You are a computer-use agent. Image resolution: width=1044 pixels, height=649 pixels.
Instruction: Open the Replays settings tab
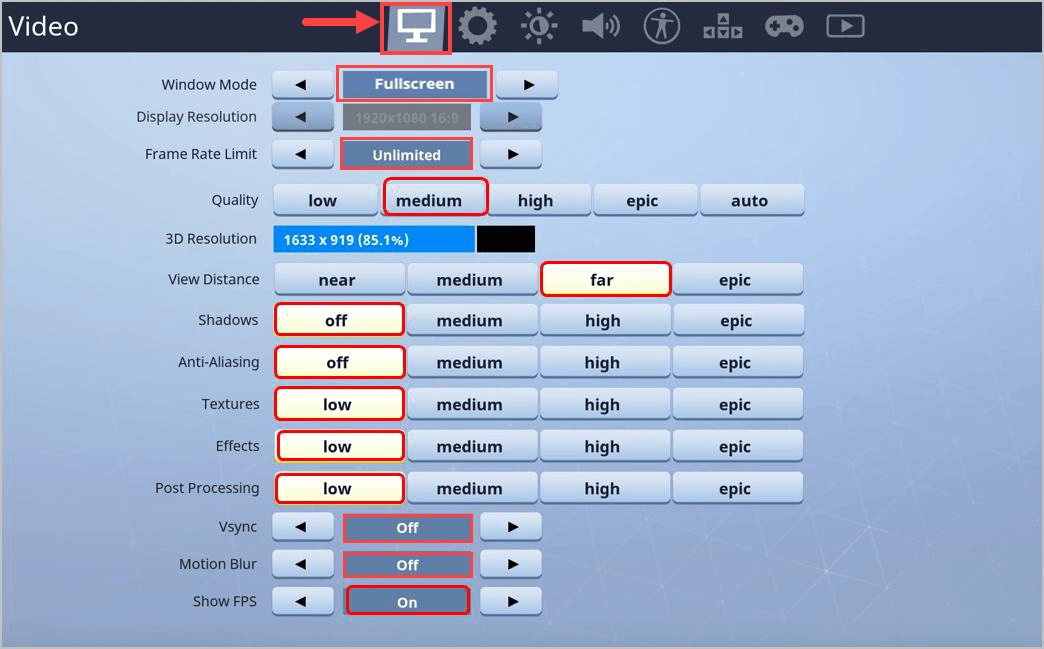(x=844, y=27)
